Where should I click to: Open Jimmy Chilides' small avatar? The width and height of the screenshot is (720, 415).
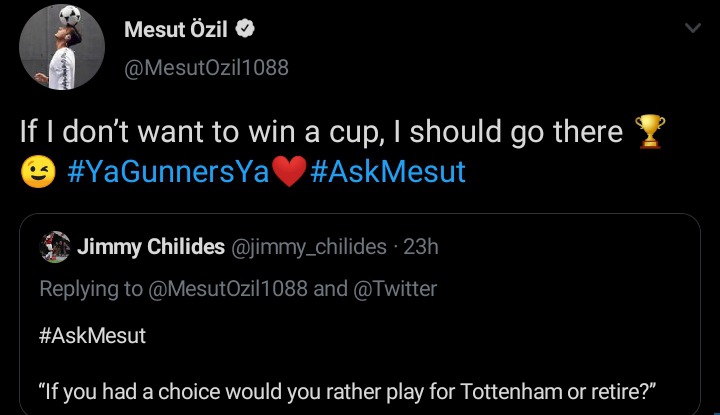point(55,247)
